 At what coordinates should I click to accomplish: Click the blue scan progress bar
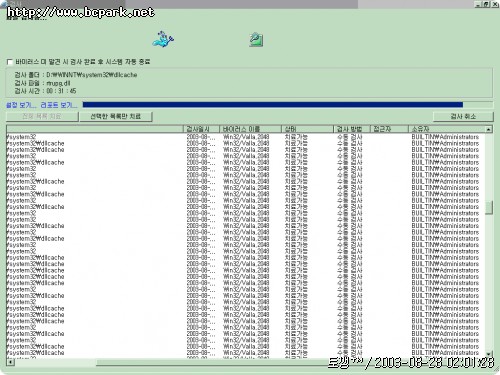273,105
